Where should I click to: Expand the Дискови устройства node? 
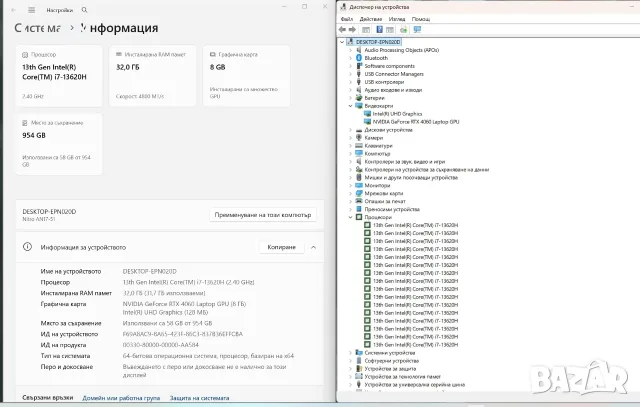[350, 130]
